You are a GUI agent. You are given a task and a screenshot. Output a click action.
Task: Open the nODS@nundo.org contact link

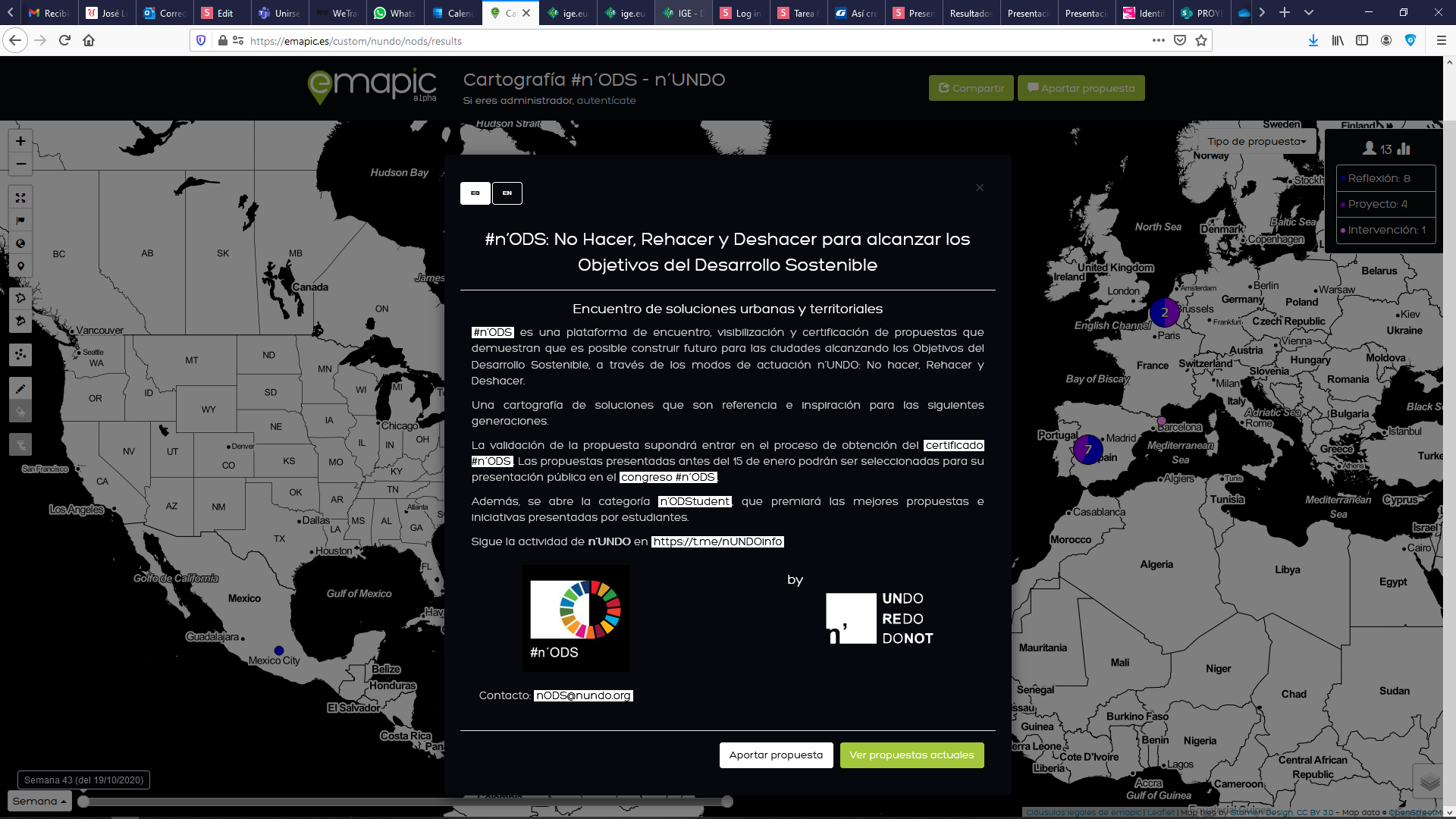[x=583, y=695]
